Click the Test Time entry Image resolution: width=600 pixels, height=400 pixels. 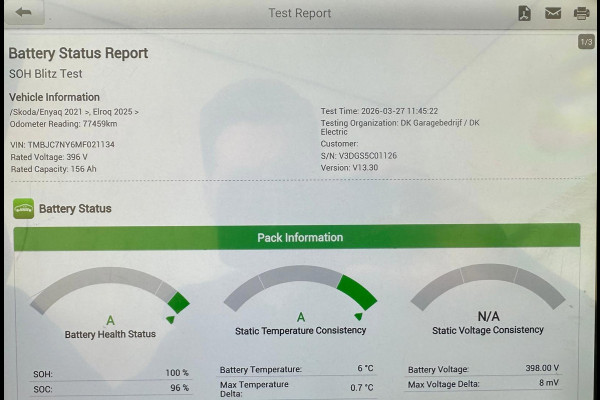click(x=379, y=111)
